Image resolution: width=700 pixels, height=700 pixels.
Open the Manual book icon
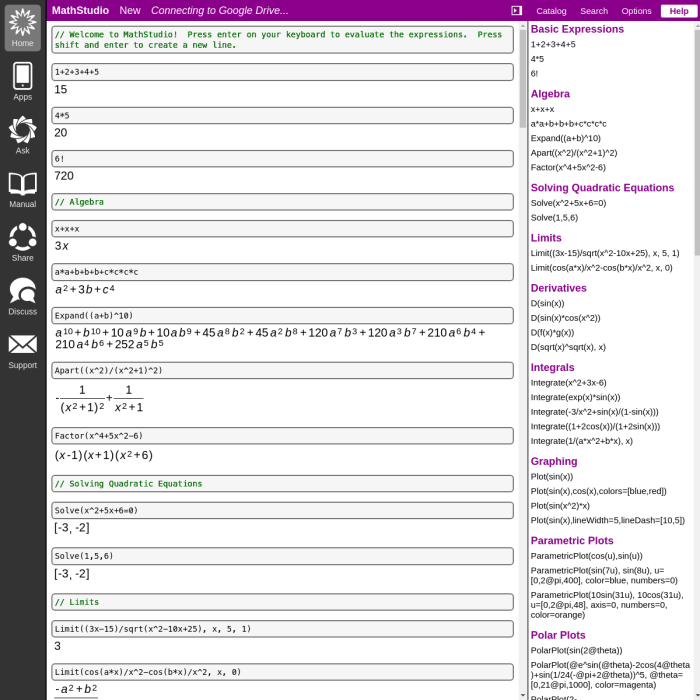pyautogui.click(x=22, y=189)
